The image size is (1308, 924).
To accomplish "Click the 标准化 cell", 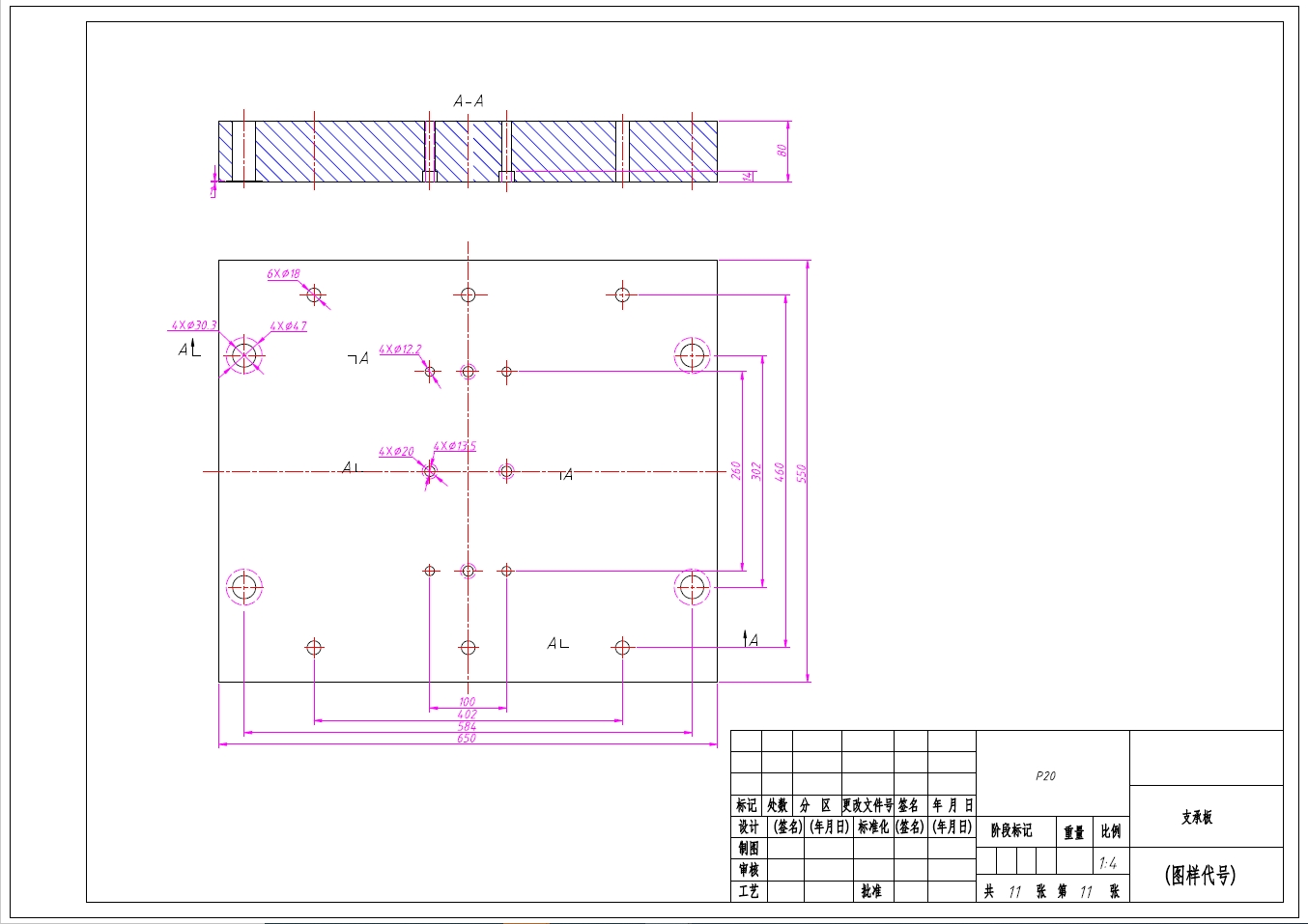I will [873, 827].
